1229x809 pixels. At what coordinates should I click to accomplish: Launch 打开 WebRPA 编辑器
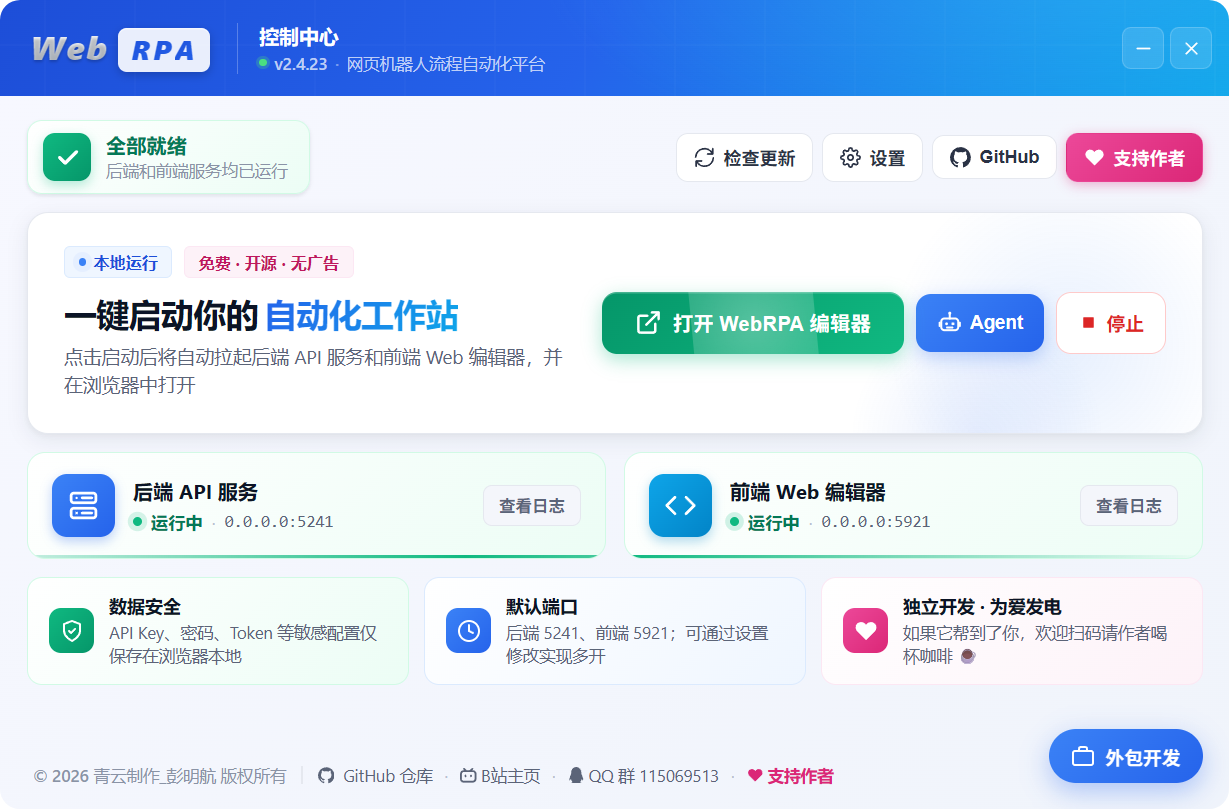click(753, 323)
